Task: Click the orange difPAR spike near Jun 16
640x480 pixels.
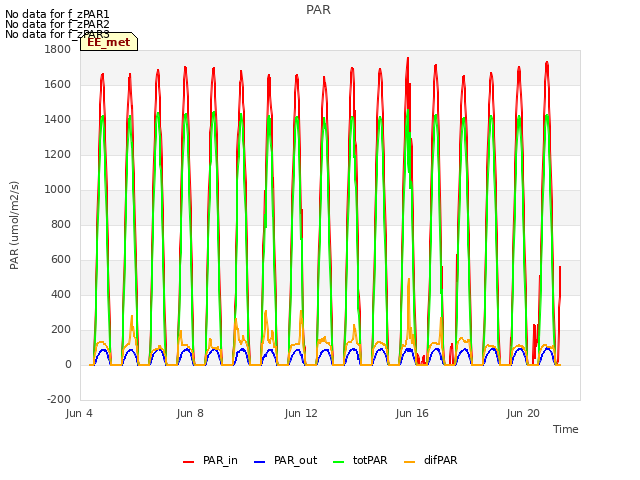Action: pos(409,282)
